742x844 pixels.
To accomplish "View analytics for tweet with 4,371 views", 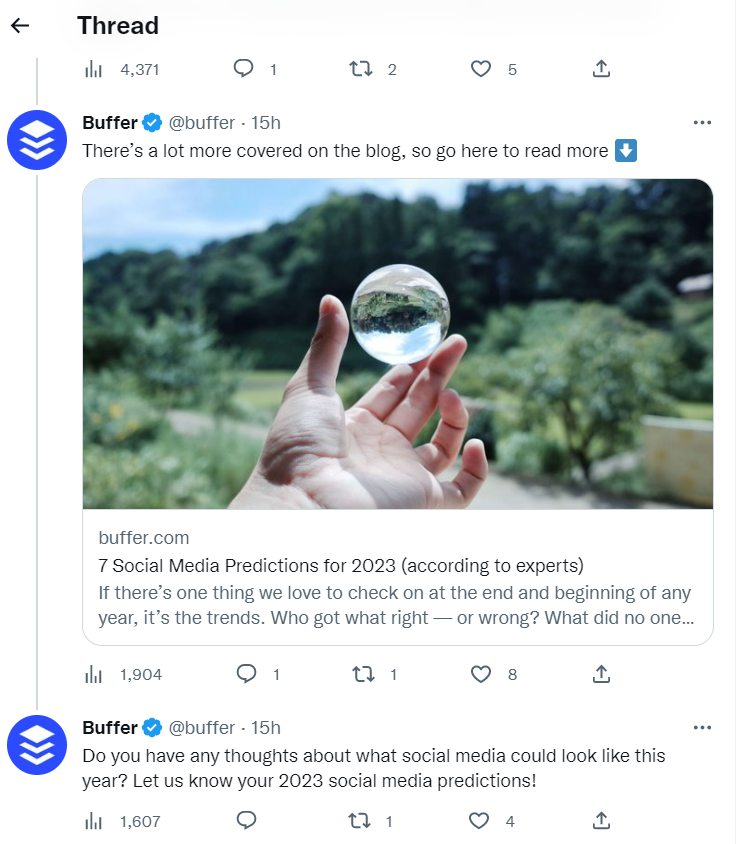I will click(x=94, y=69).
